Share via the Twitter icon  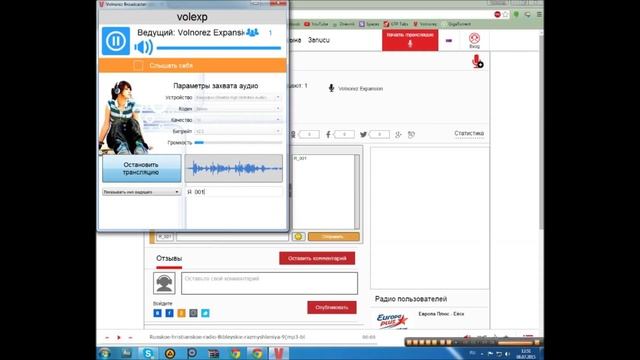pyautogui.click(x=363, y=134)
